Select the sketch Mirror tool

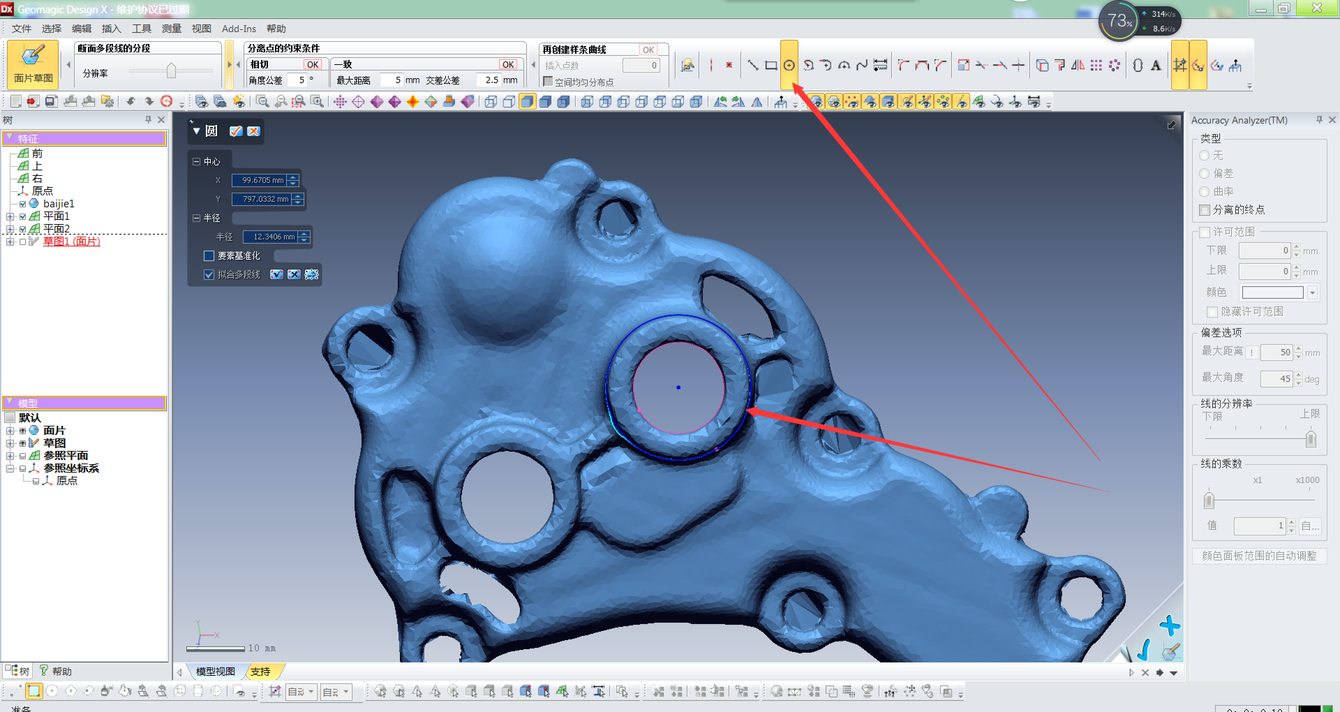point(1078,65)
